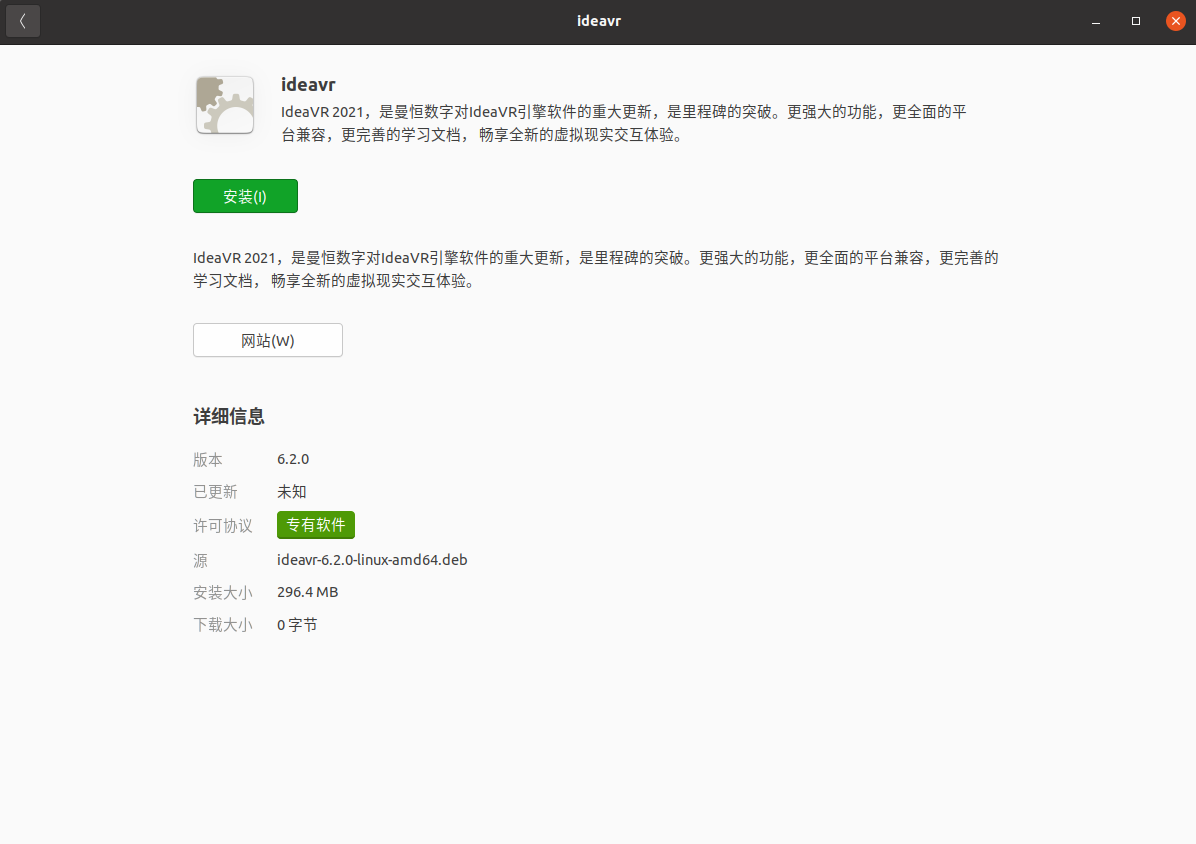Minimize the ideavr window
The height and width of the screenshot is (844, 1196).
(1096, 21)
